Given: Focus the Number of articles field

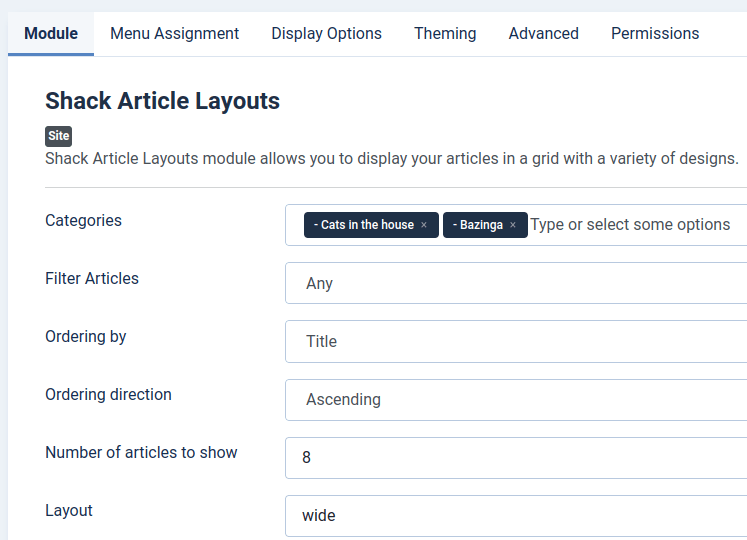Looking at the screenshot, I should pos(516,458).
